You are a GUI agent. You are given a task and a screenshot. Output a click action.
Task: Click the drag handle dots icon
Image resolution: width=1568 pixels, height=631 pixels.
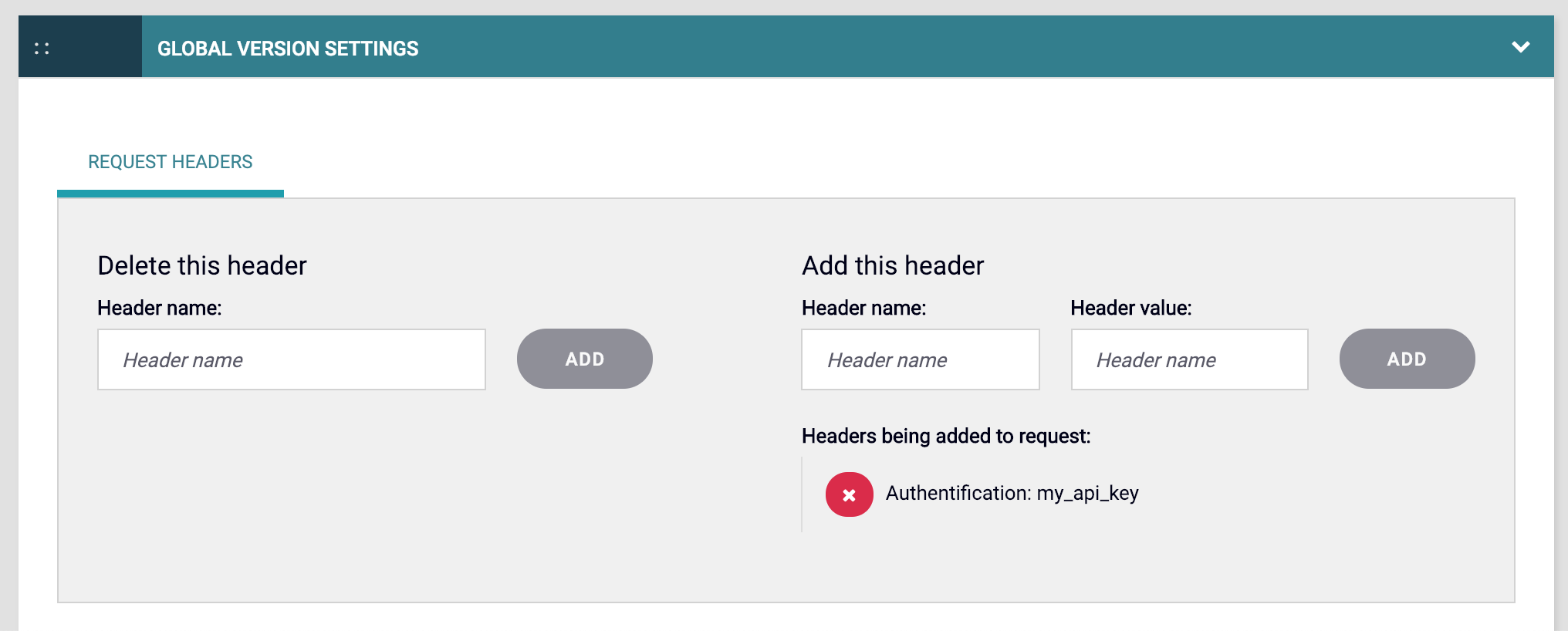pyautogui.click(x=42, y=49)
